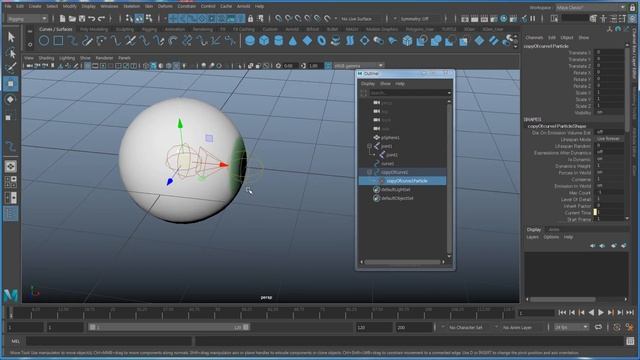Create a NURBS sphere from the shelf

[x=250, y=40]
